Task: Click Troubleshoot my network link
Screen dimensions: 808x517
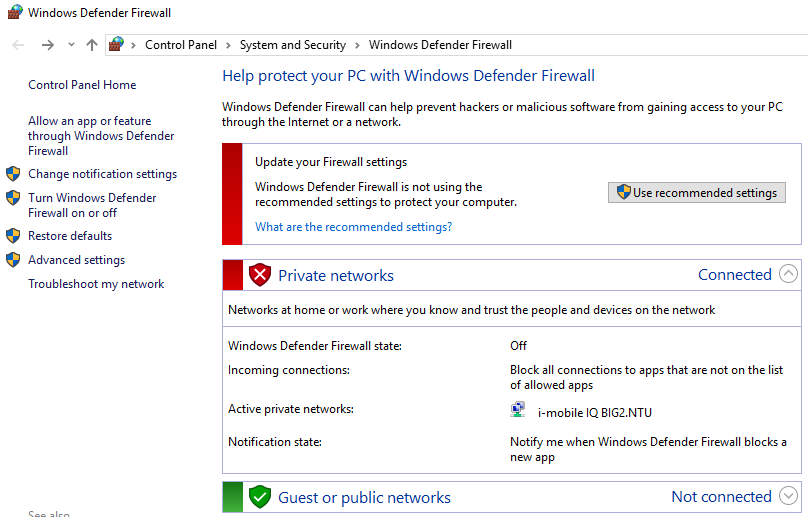Action: pos(96,284)
